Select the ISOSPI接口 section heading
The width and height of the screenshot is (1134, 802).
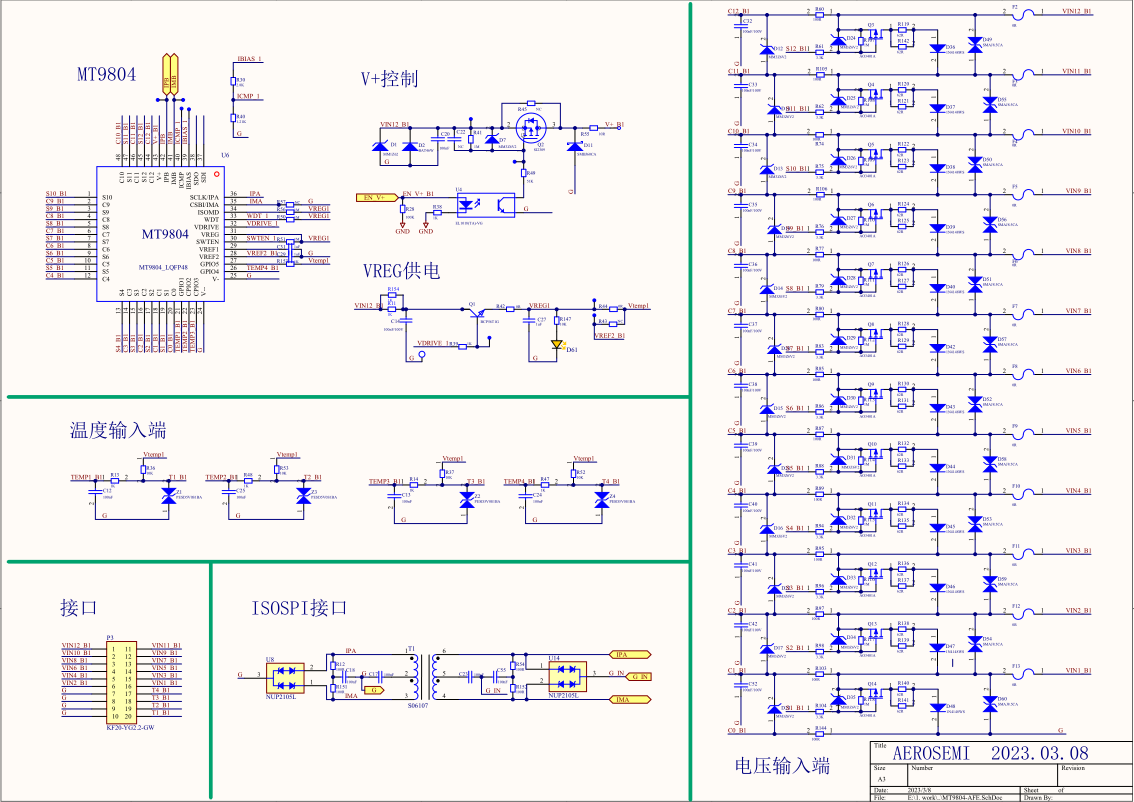click(299, 608)
